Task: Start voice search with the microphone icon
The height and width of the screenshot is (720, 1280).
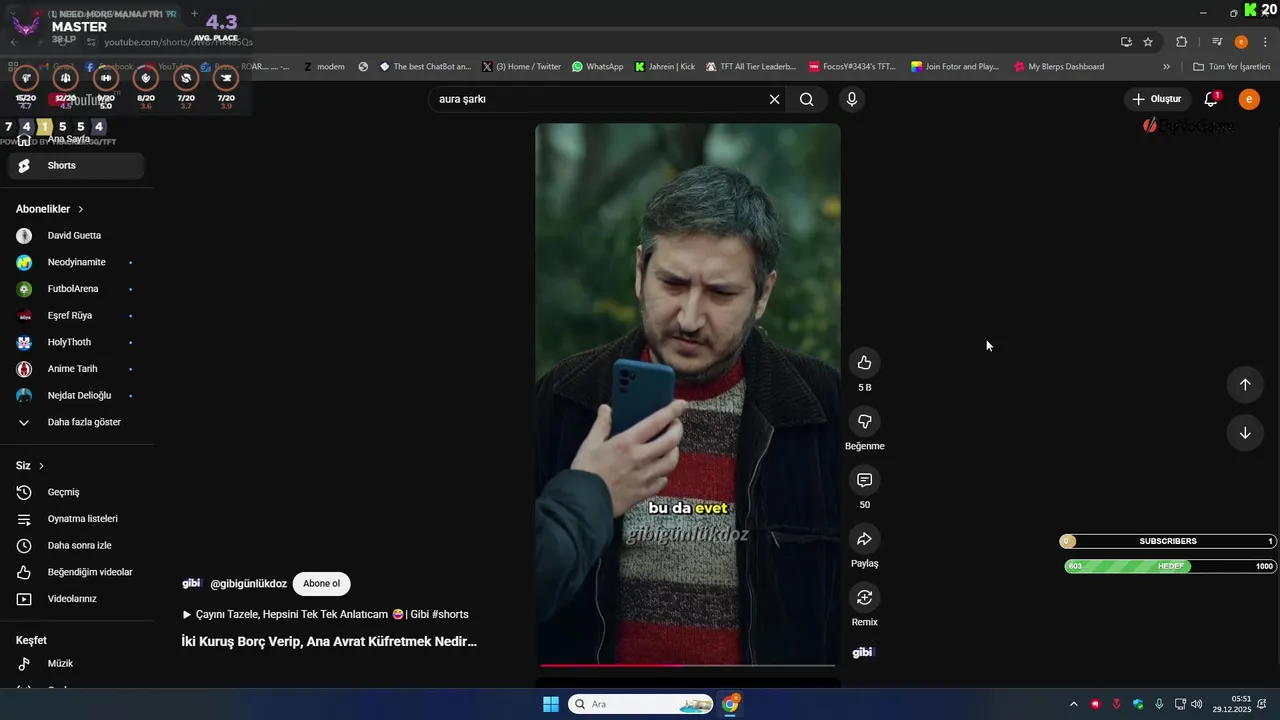Action: pos(852,99)
